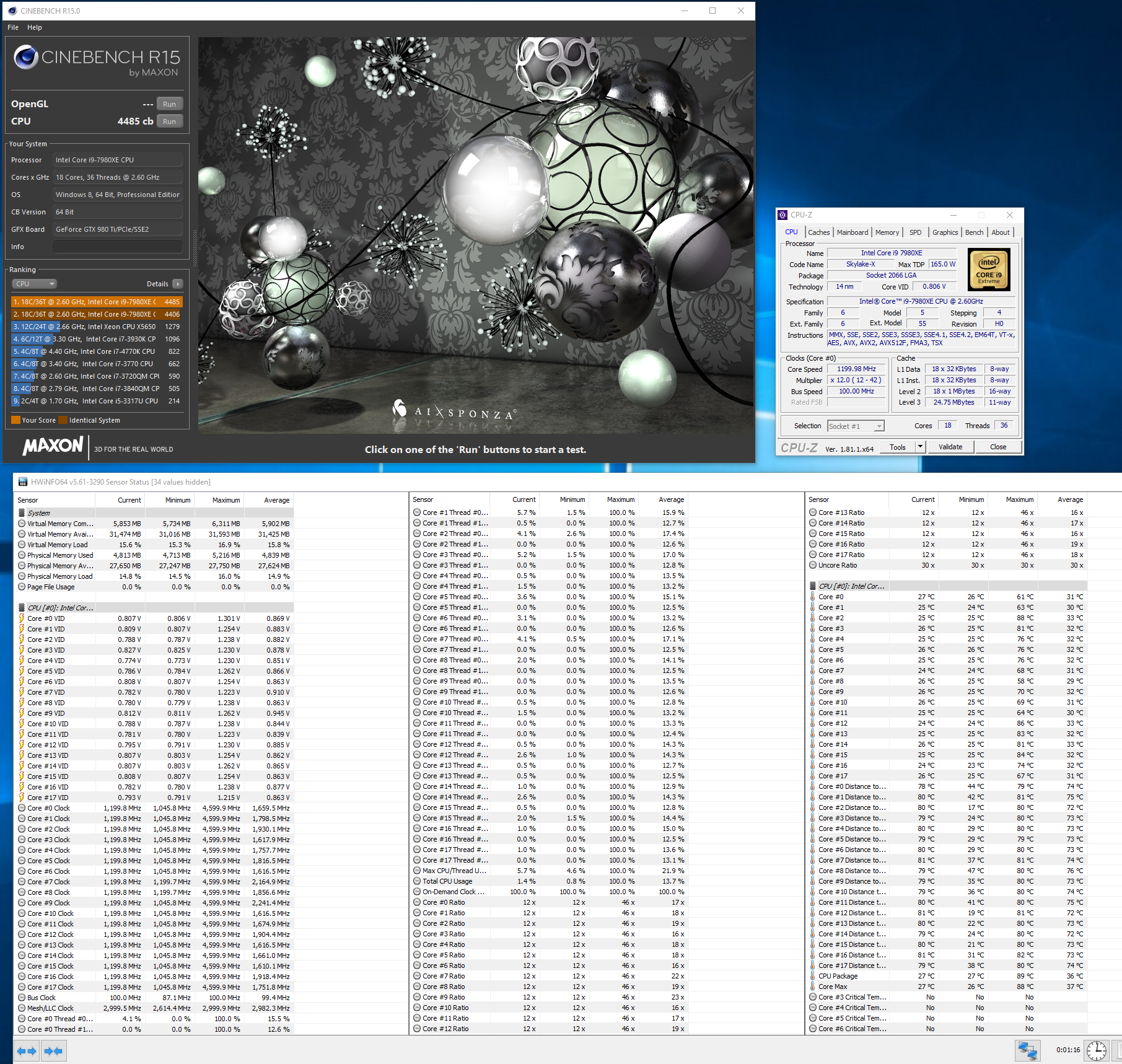The width and height of the screenshot is (1122, 1064).
Task: Open the Help menu in Cinebench
Action: [35, 27]
